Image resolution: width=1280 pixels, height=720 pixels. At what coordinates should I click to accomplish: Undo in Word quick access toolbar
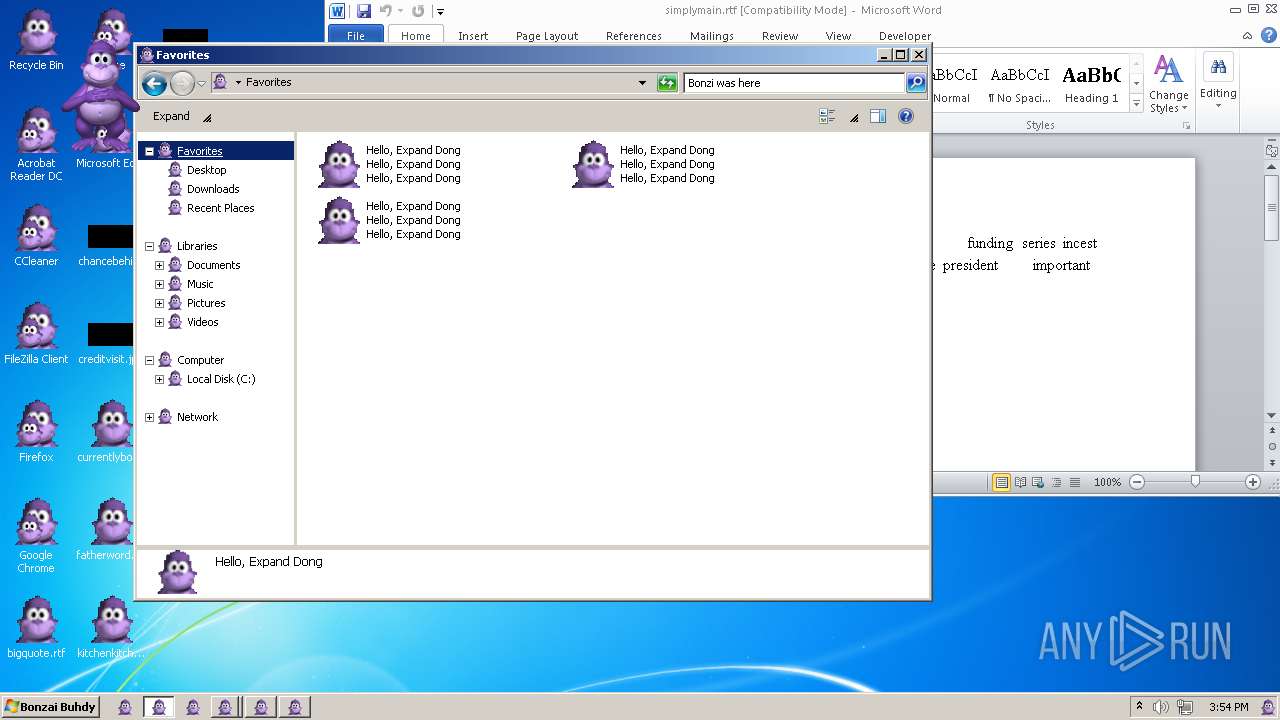click(x=386, y=11)
